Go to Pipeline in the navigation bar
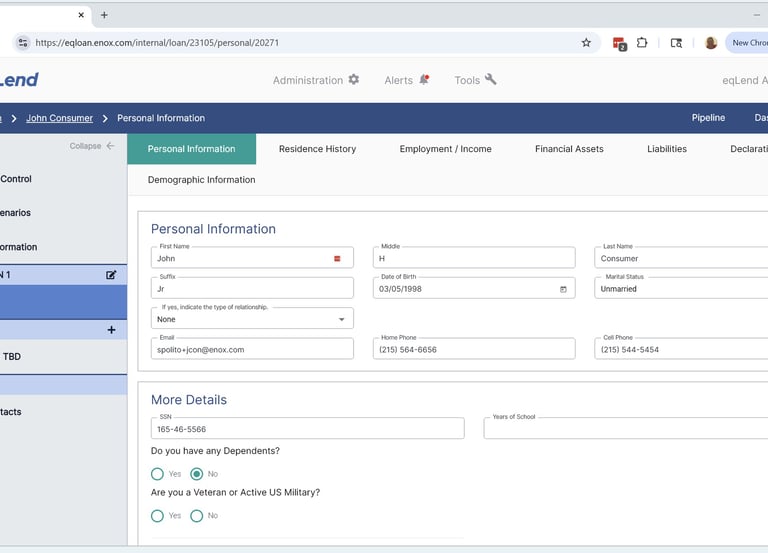768x553 pixels. point(708,118)
